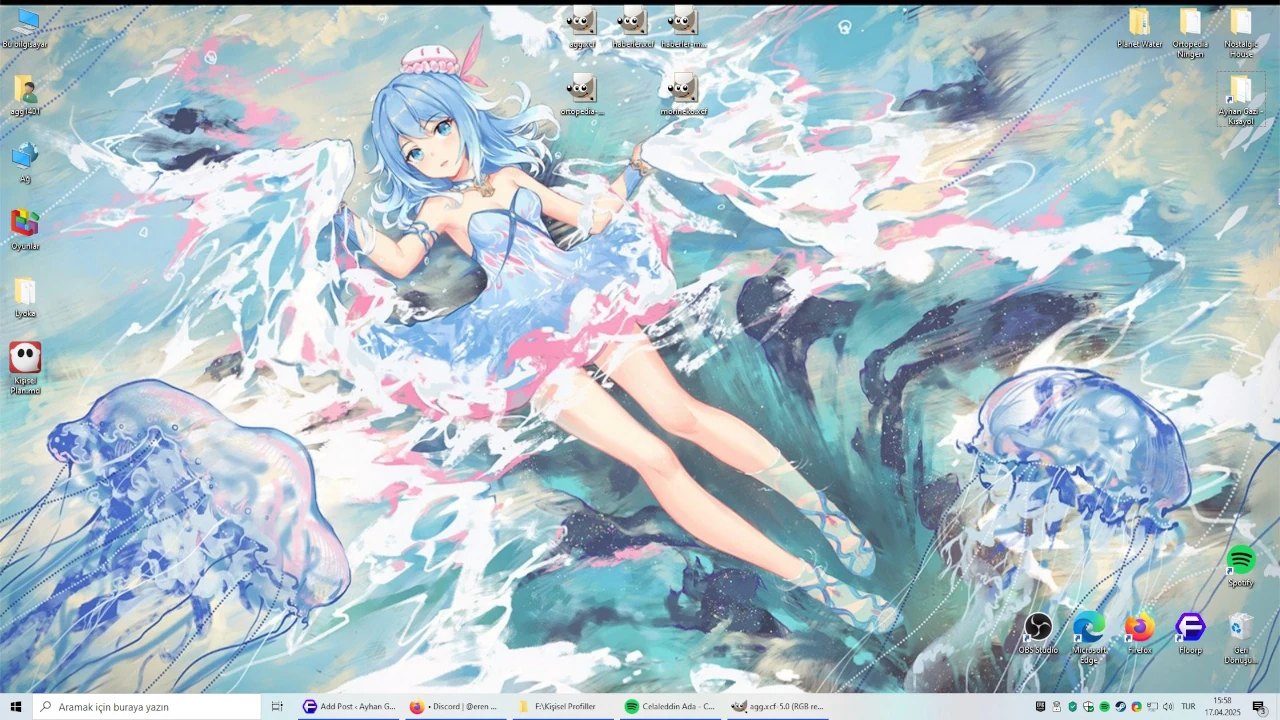The width and height of the screenshot is (1280, 720).
Task: Select the Microsoft Edge desktop shortcut
Action: coord(1089,638)
